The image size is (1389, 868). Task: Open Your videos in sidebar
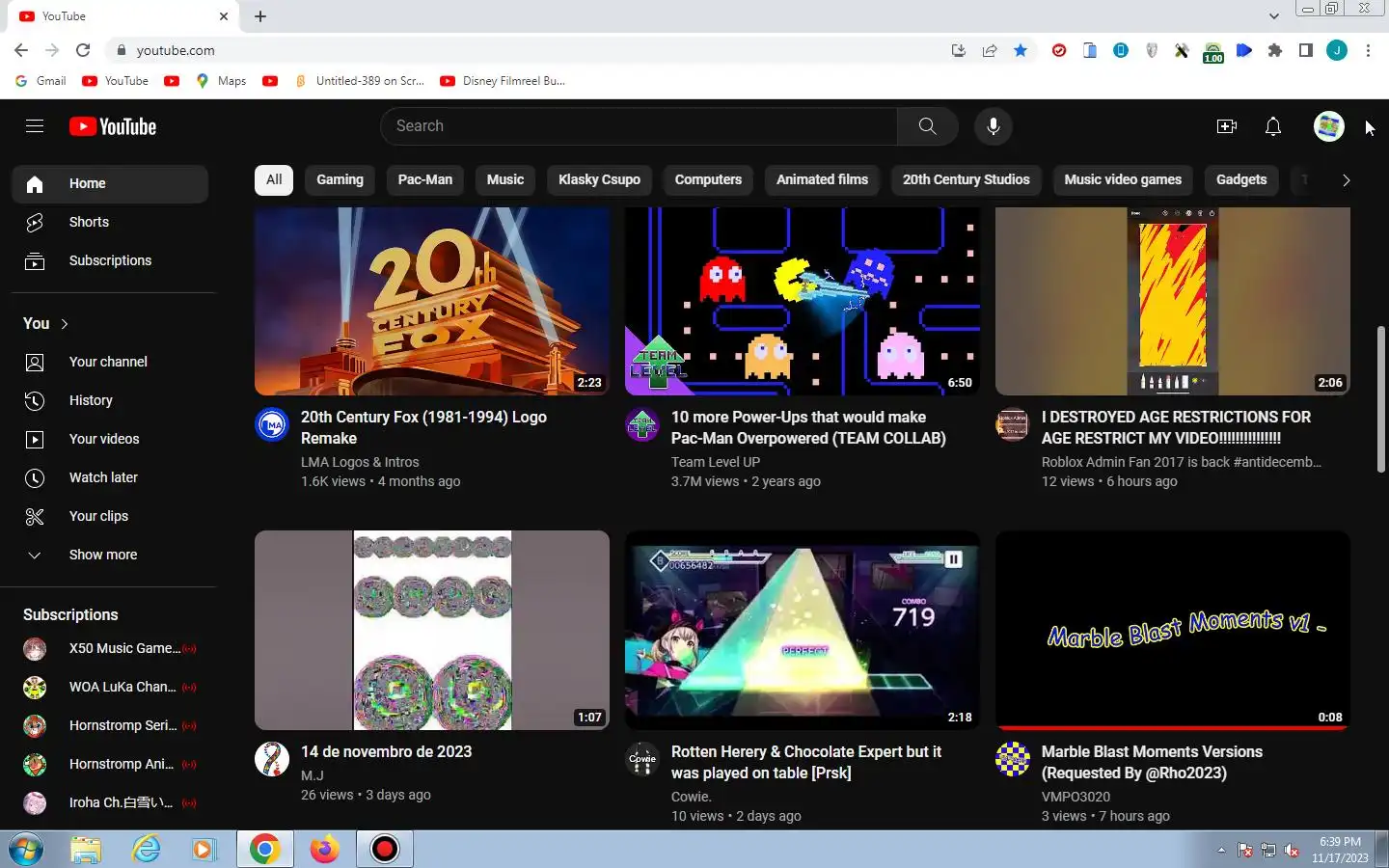[x=110, y=439]
